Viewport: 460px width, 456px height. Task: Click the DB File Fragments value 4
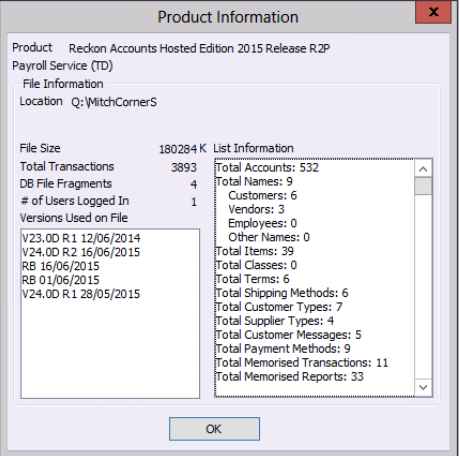(x=193, y=184)
